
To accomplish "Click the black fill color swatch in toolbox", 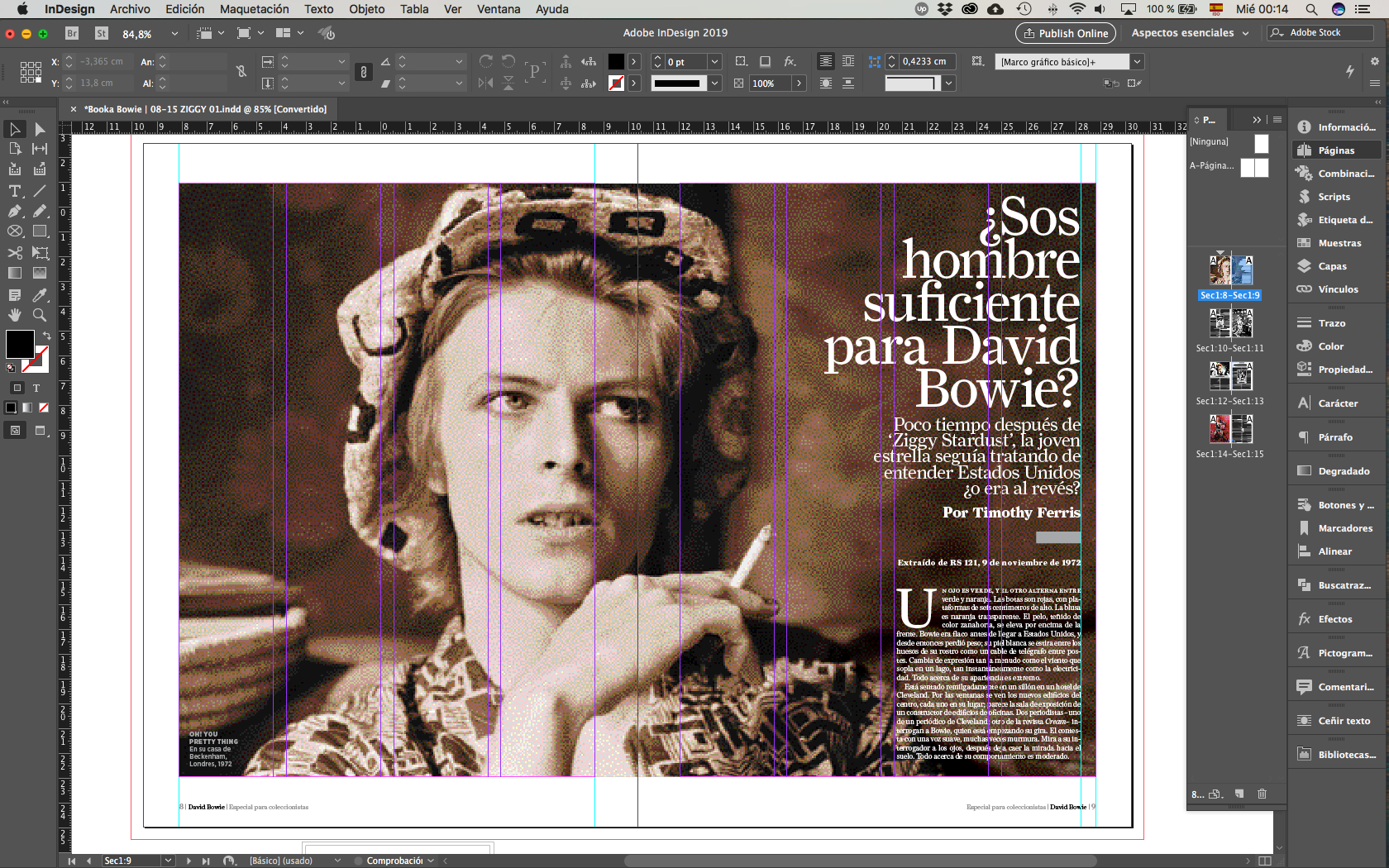I will point(20,344).
